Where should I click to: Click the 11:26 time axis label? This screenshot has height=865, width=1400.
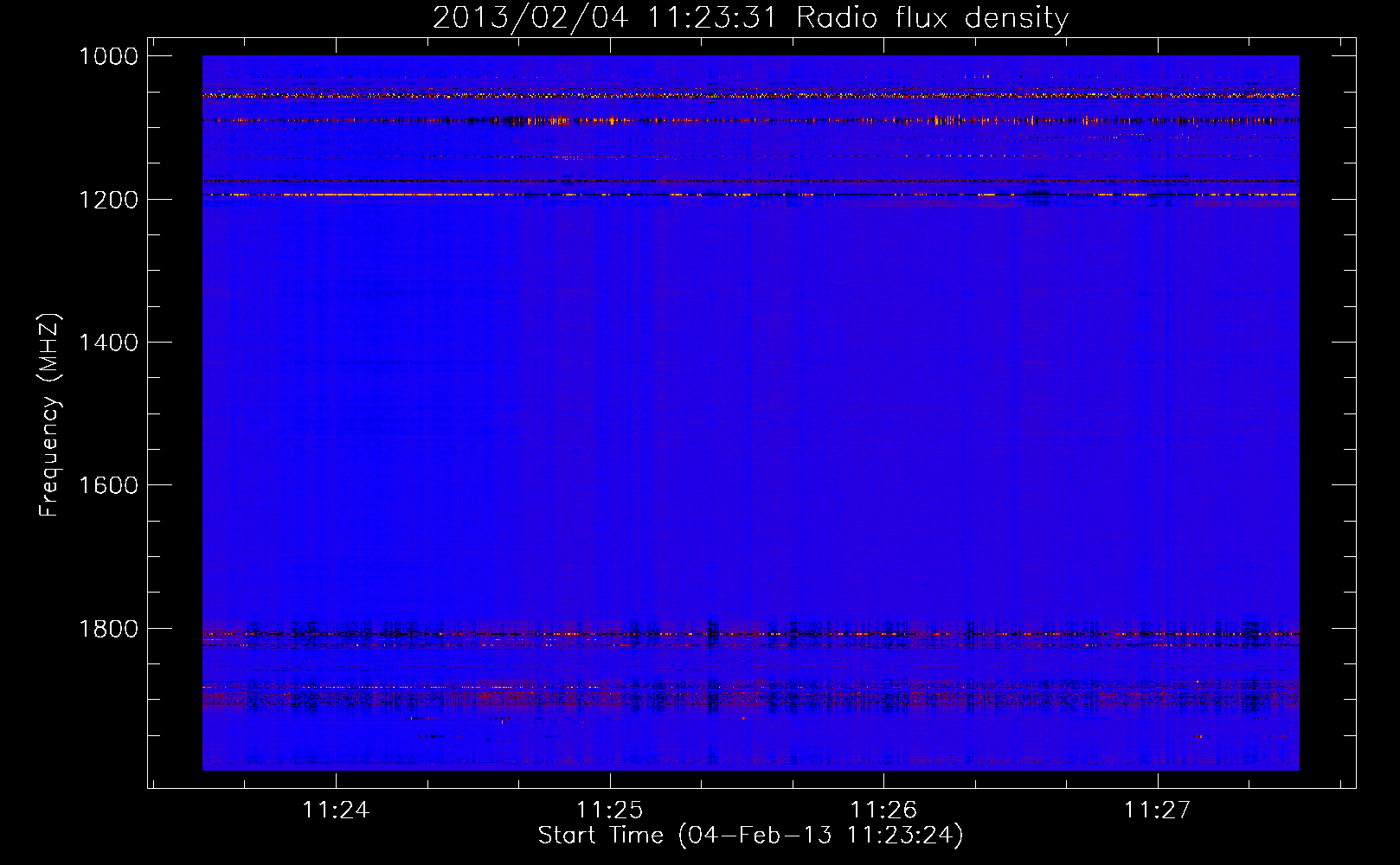[883, 810]
